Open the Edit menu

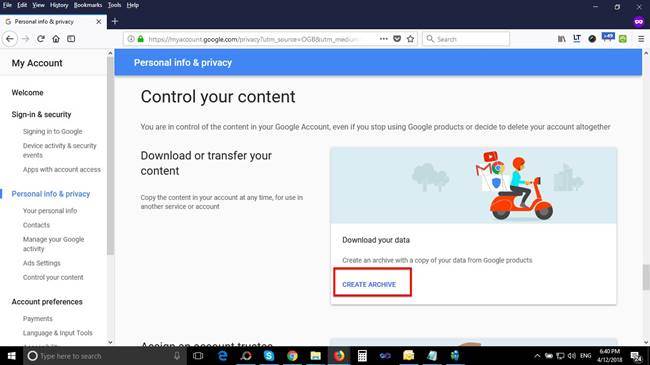pos(22,5)
